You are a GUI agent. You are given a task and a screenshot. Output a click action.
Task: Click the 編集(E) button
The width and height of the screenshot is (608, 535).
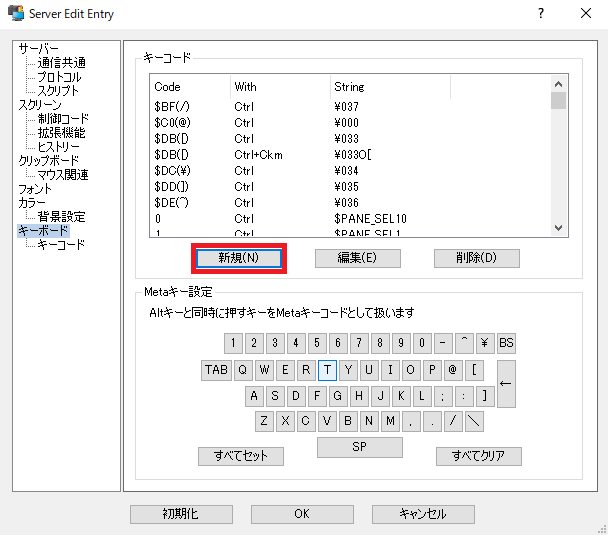coord(358,258)
